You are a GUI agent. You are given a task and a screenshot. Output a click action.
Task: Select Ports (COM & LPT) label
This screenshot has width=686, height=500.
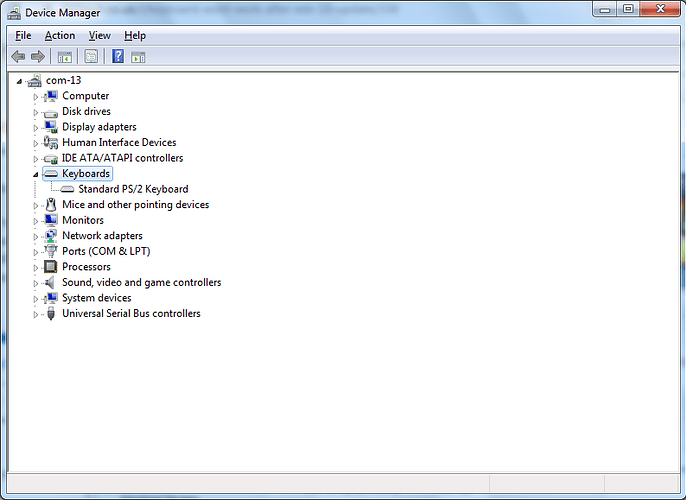[x=106, y=252]
